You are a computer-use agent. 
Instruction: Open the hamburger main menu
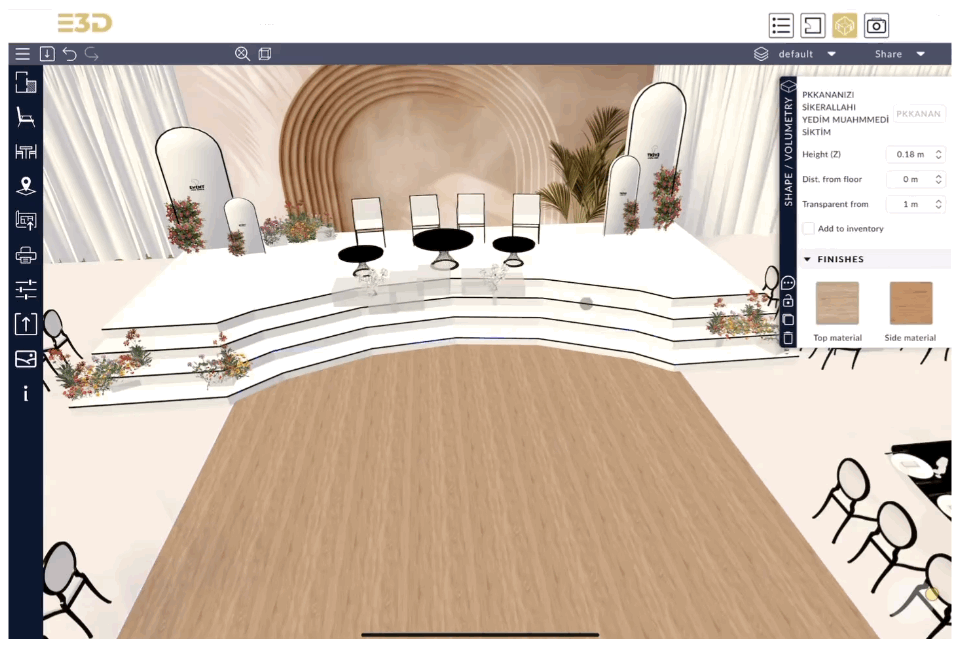coord(22,54)
